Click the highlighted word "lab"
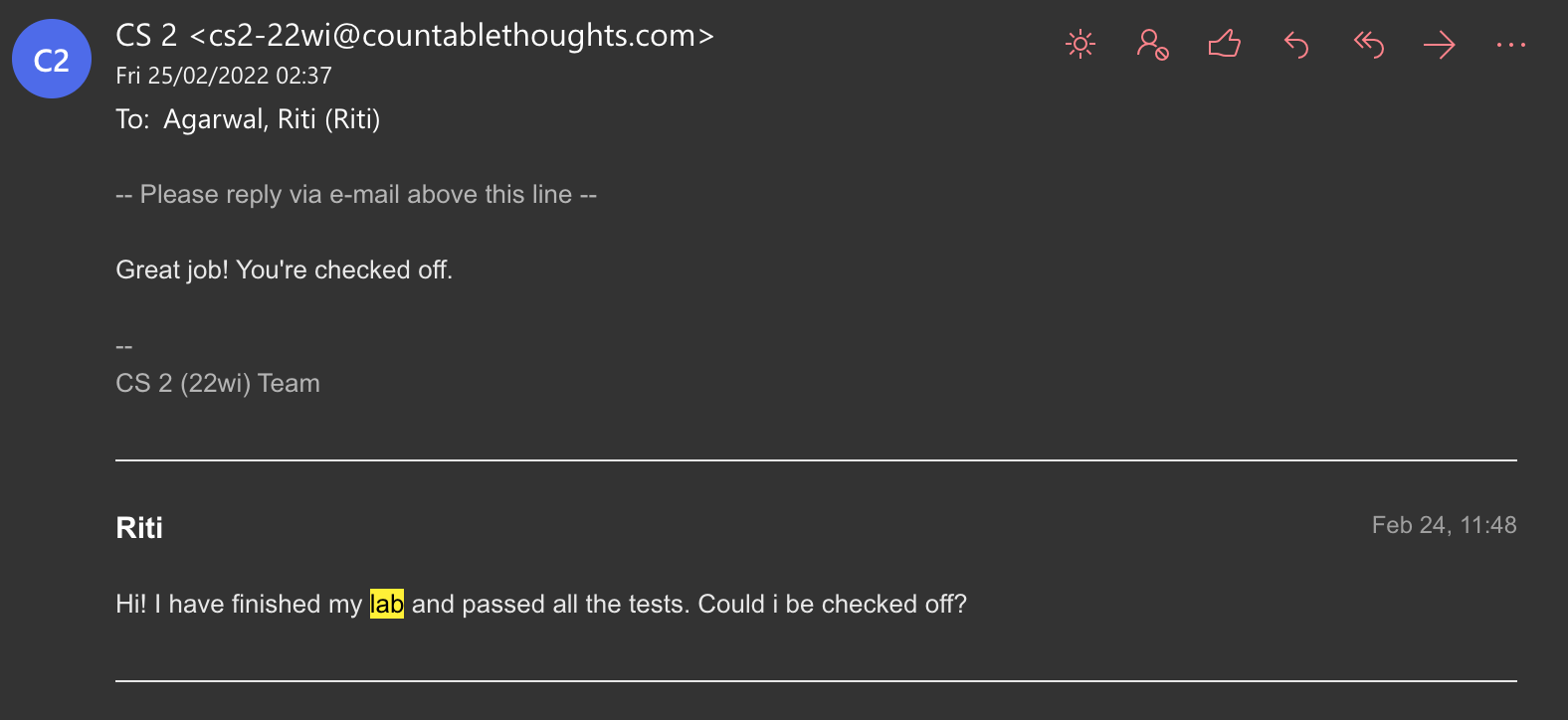The height and width of the screenshot is (720, 1568). [387, 604]
